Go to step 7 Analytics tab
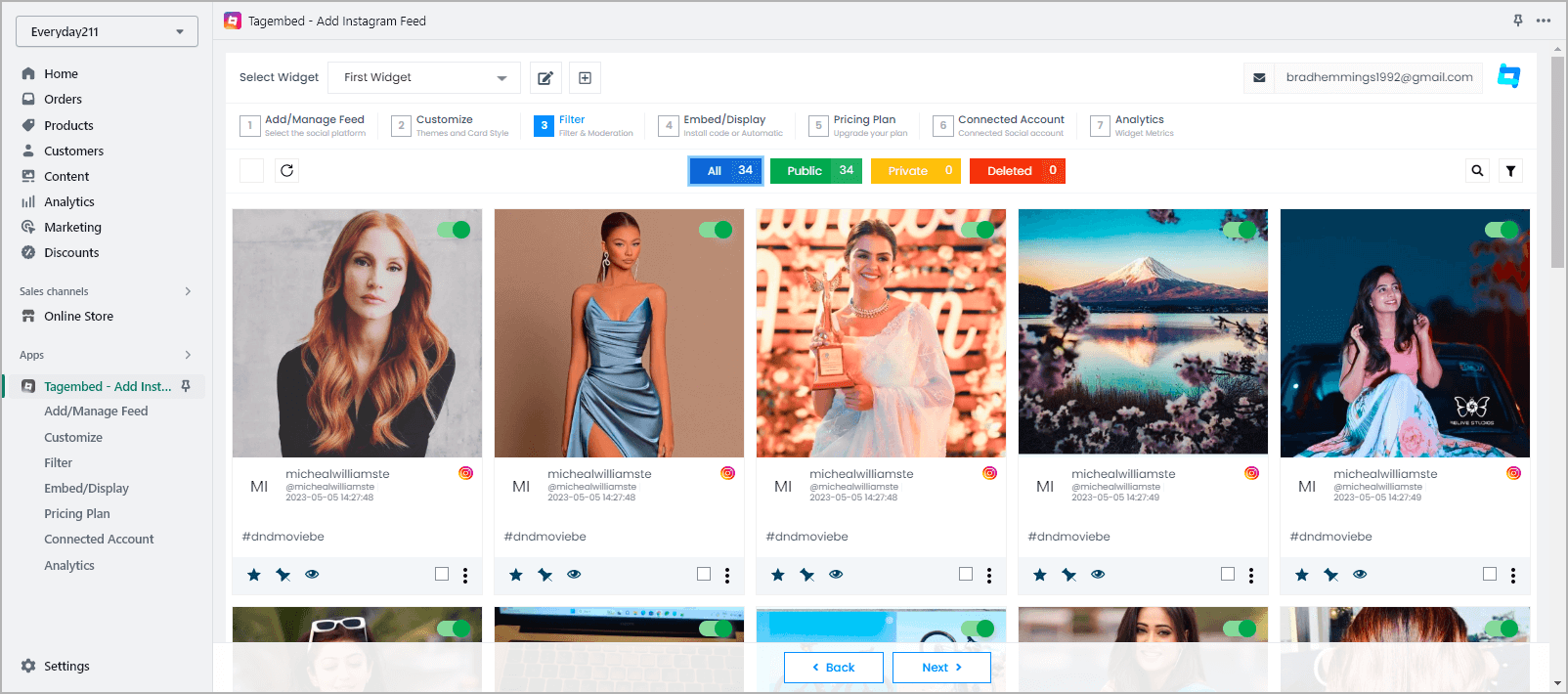Screen dimensions: 1568x694 tap(1133, 126)
